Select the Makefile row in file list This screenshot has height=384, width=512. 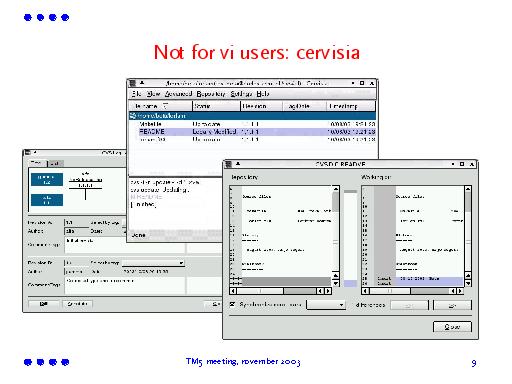pos(257,124)
